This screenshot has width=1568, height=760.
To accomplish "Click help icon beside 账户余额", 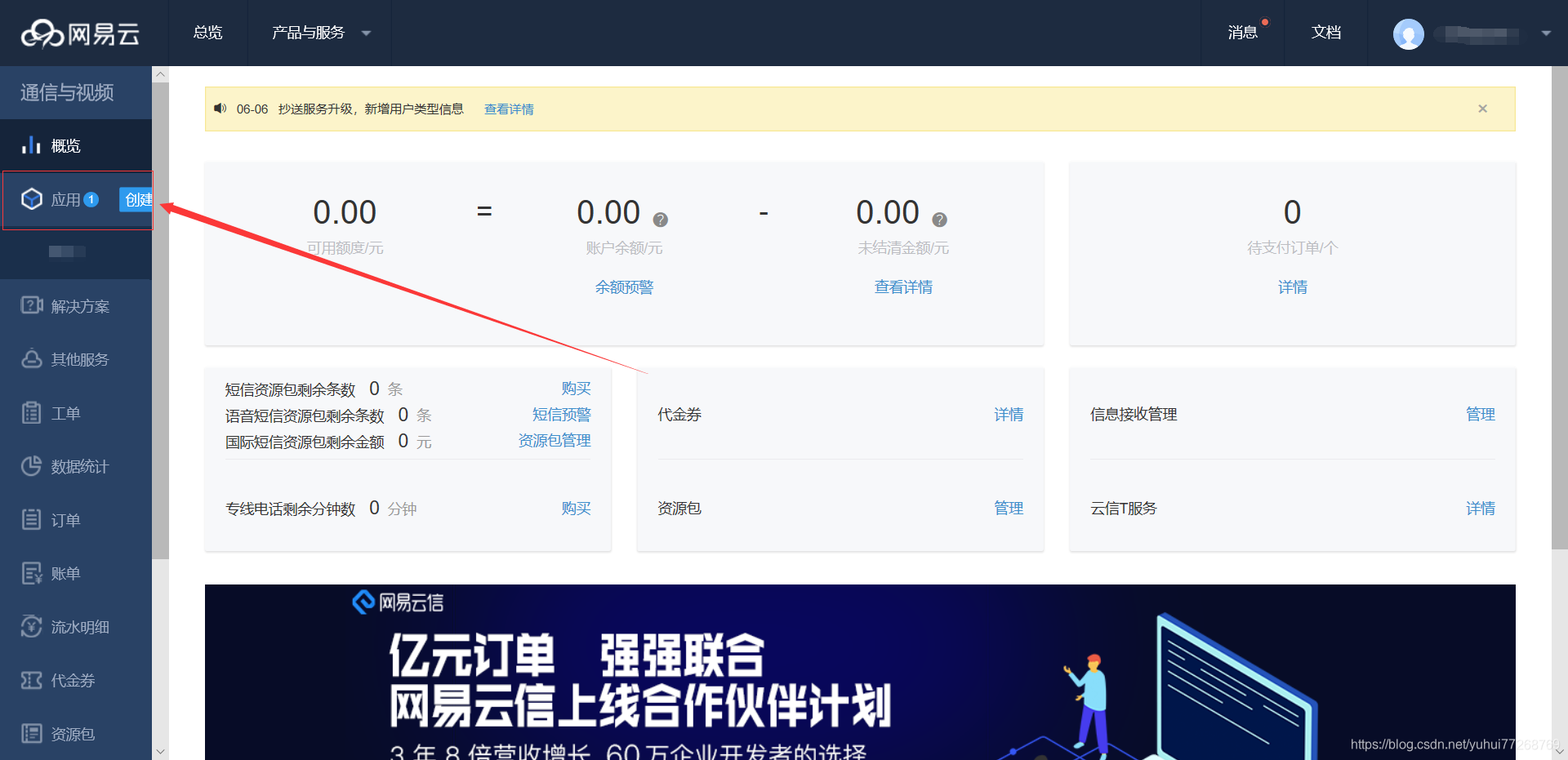I will 660,220.
